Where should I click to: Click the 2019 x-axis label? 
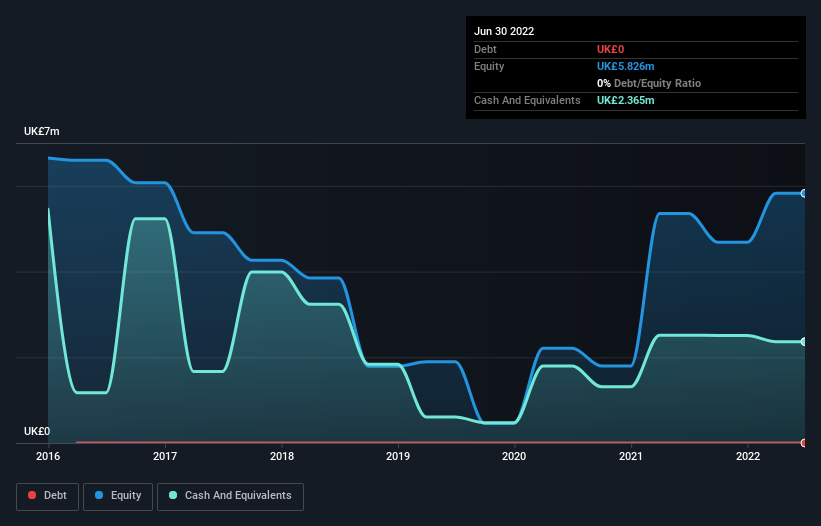(398, 456)
